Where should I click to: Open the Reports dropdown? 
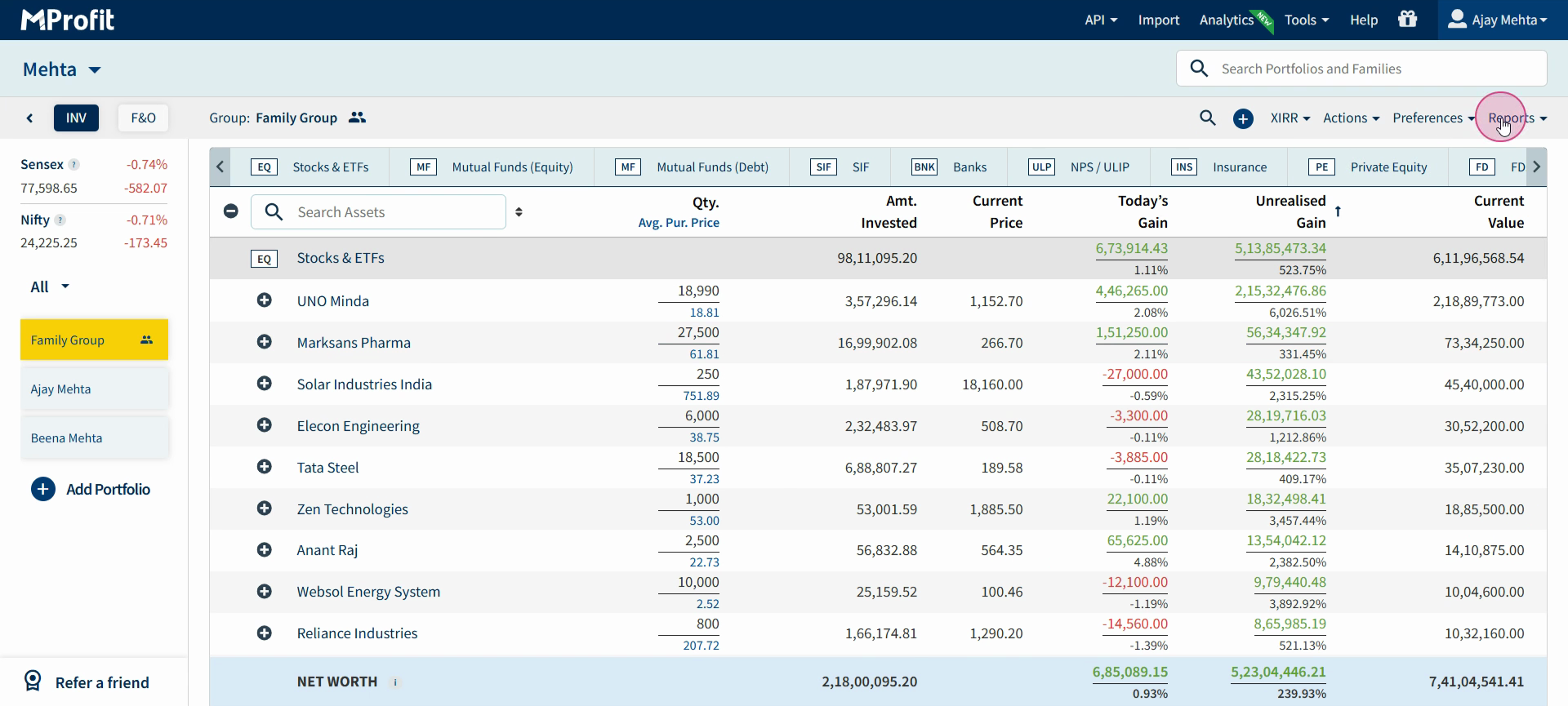tap(1517, 118)
